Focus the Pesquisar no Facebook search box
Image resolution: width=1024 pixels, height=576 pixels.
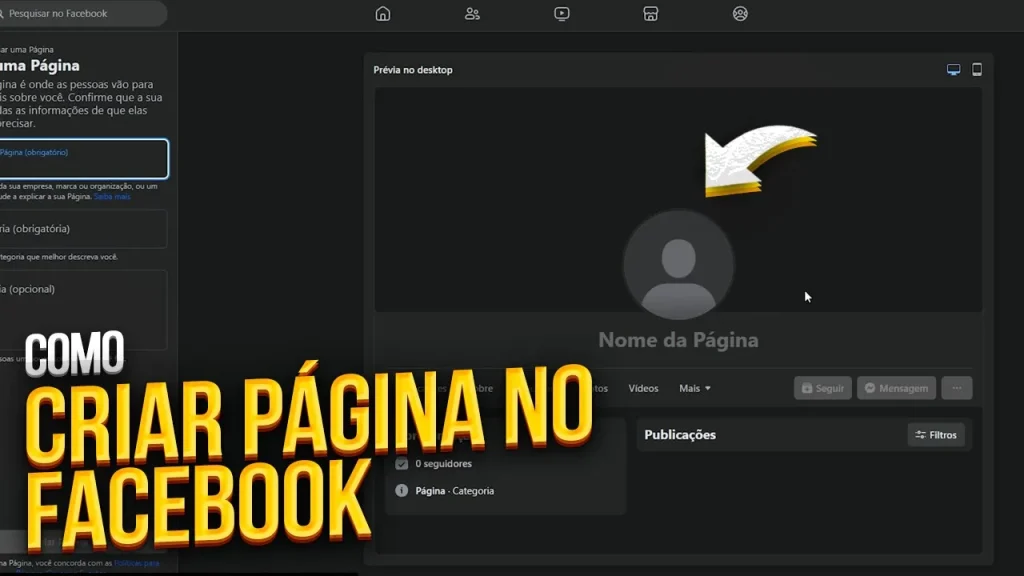tap(82, 14)
